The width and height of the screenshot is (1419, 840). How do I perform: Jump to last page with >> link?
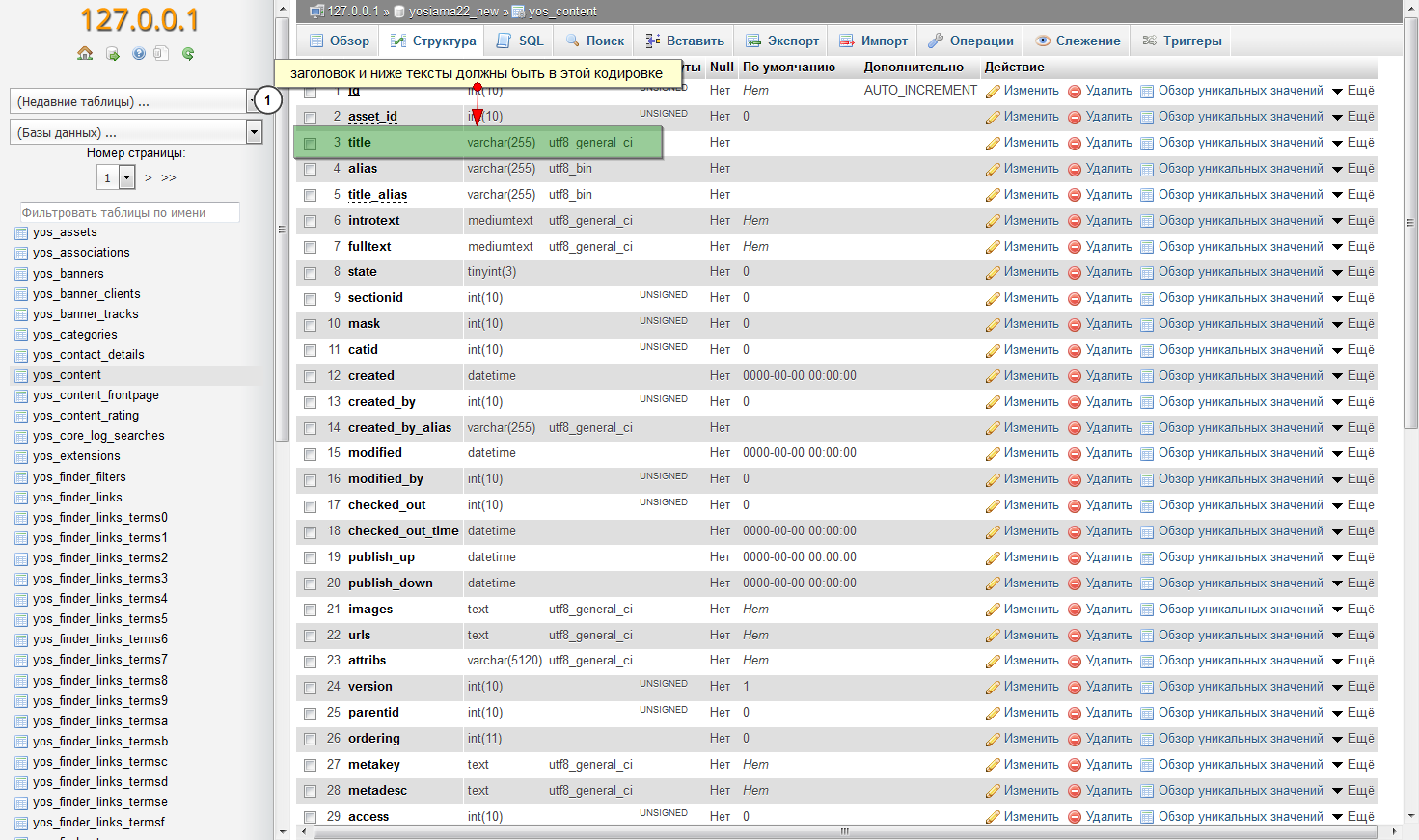click(169, 177)
